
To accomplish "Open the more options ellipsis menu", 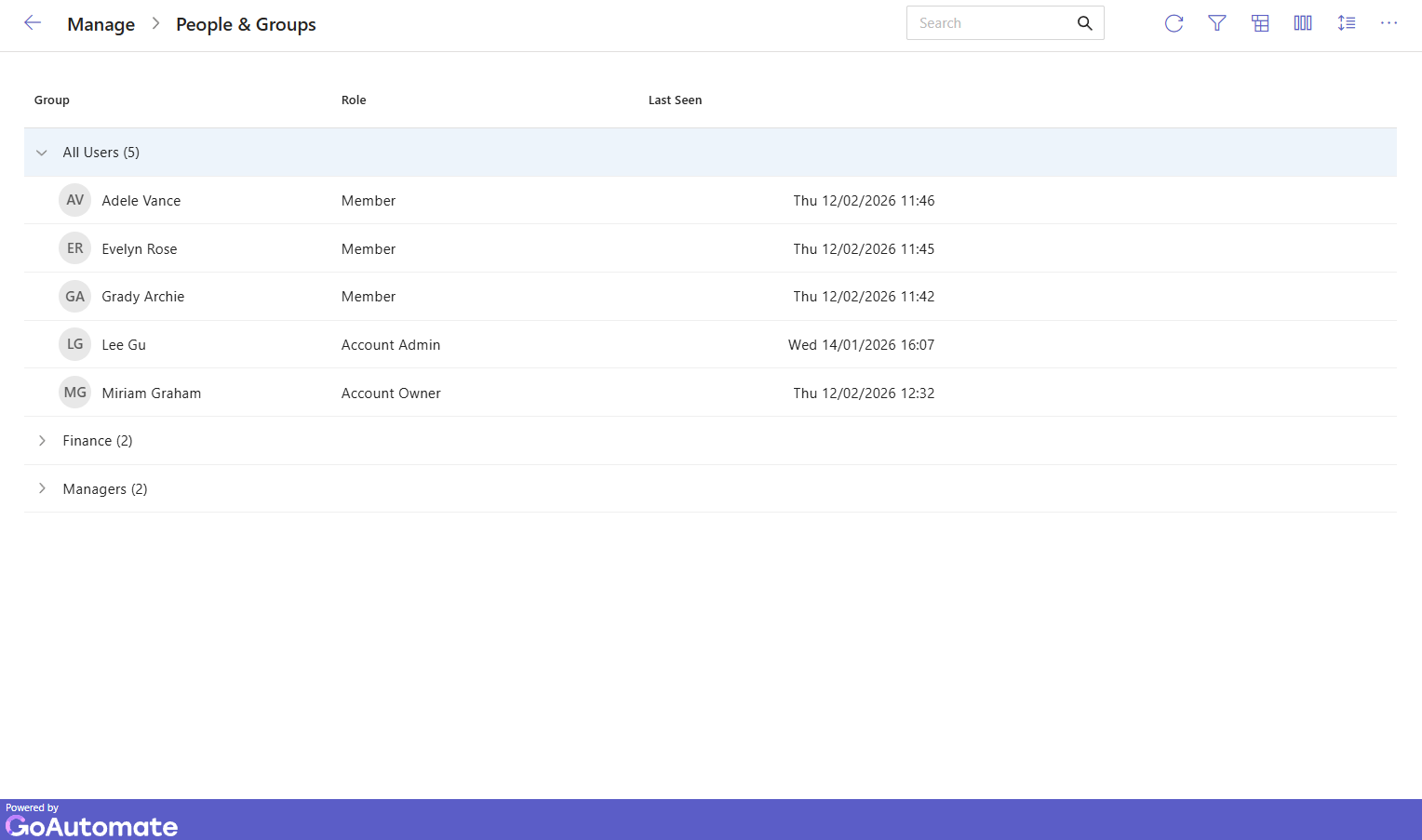I will 1388,23.
